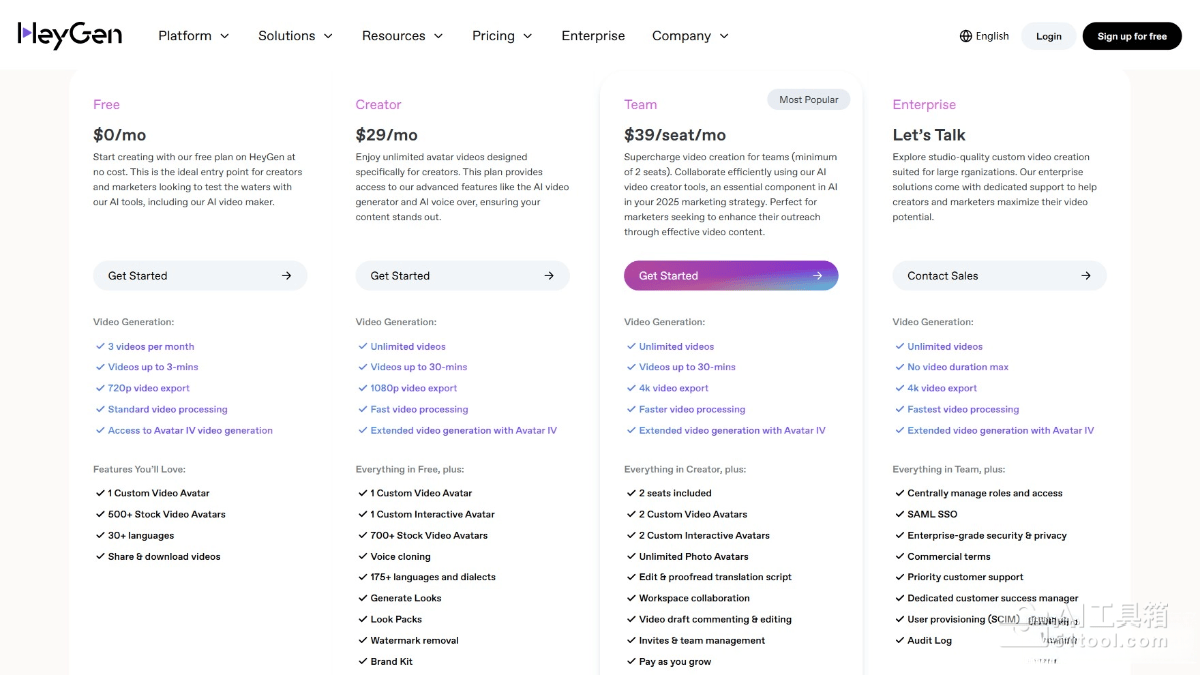Open the Solutions dropdown chevron
Viewport: 1200px width, 675px height.
point(327,36)
